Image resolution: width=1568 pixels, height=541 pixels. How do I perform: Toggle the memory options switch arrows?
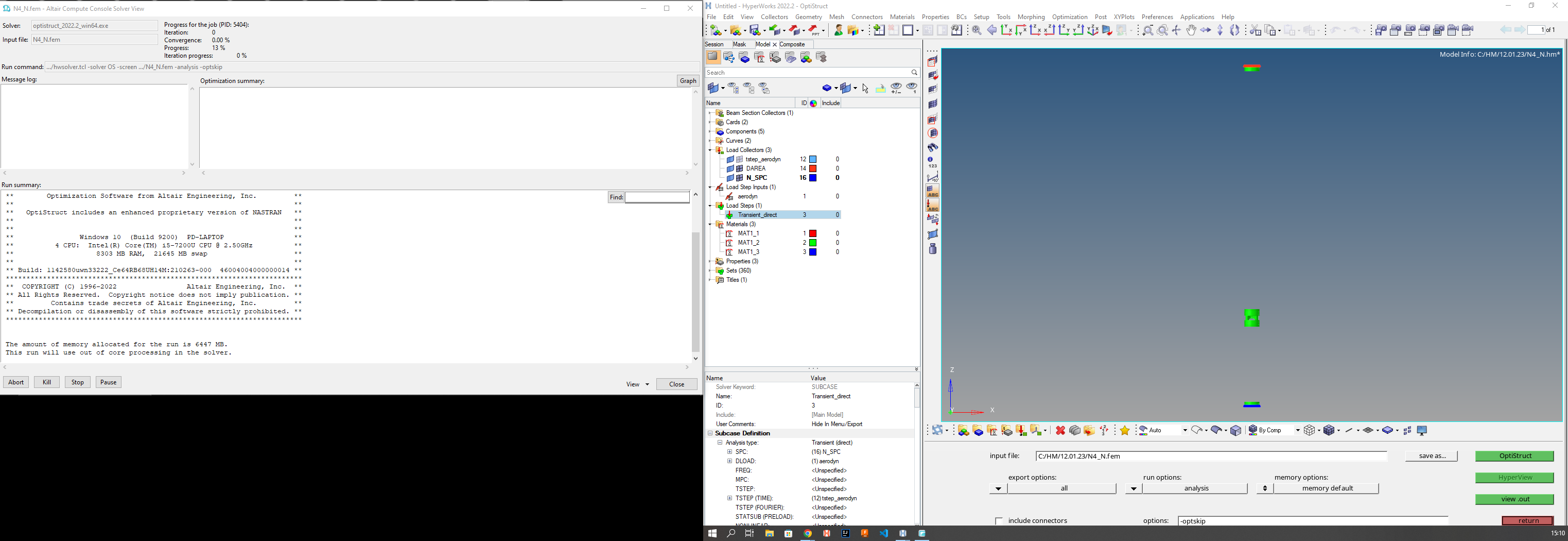click(1265, 488)
